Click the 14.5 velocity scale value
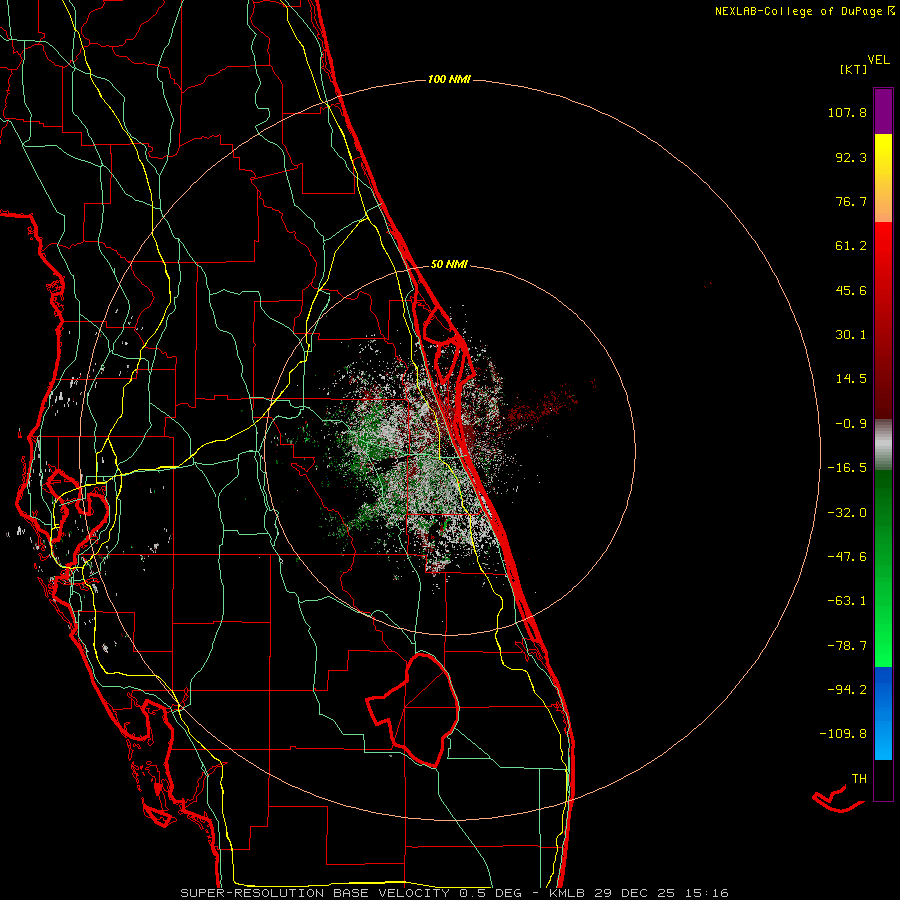Screen dimensions: 900x900 point(851,379)
